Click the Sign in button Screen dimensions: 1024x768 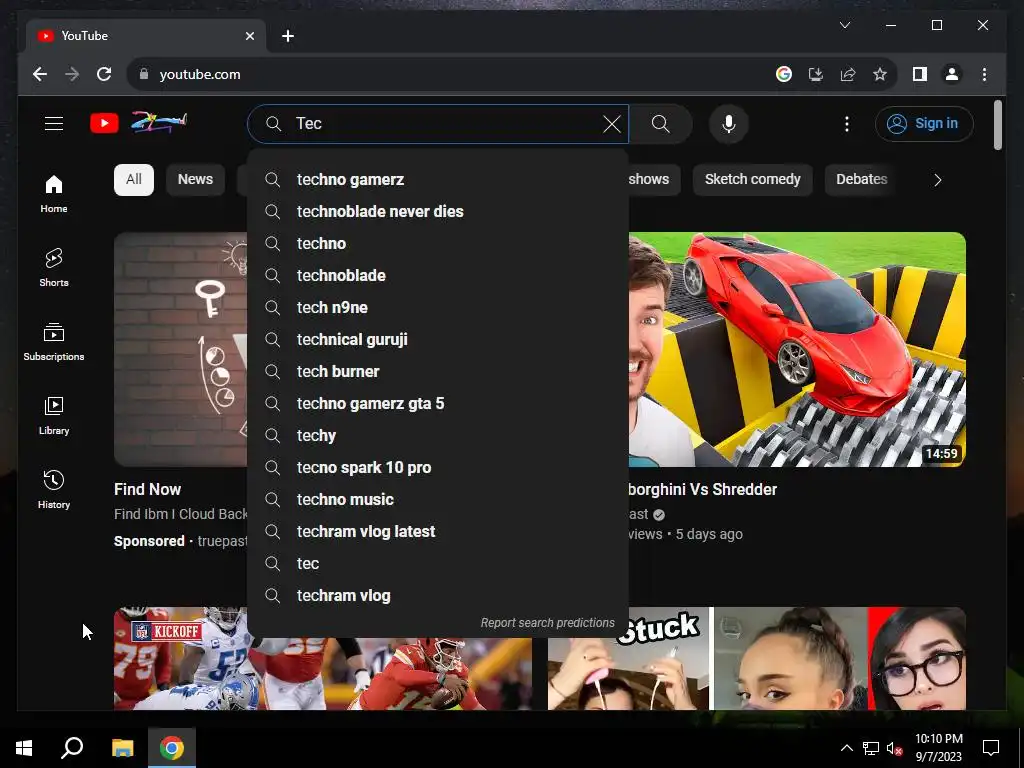pos(924,123)
